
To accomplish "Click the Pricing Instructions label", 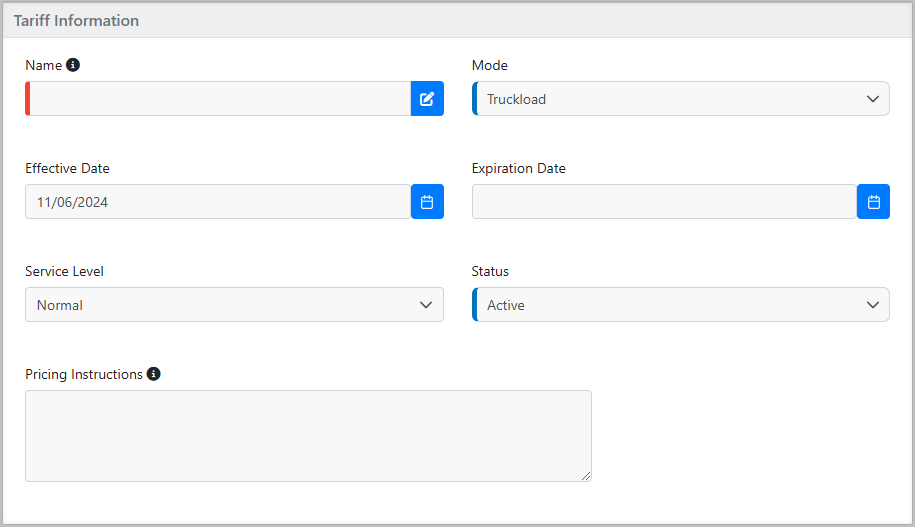I will [84, 375].
